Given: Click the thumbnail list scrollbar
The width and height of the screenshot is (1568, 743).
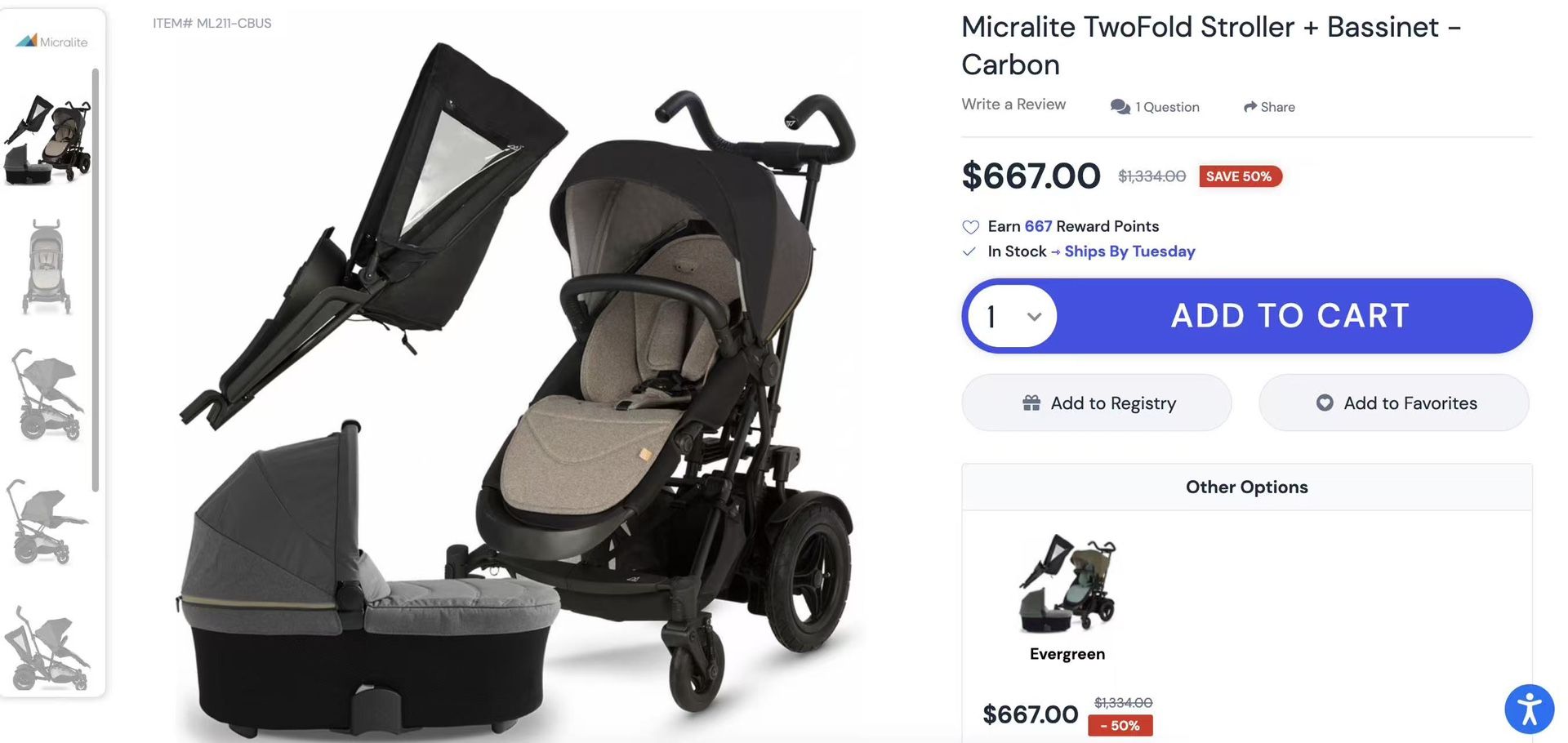Looking at the screenshot, I should click(96, 279).
